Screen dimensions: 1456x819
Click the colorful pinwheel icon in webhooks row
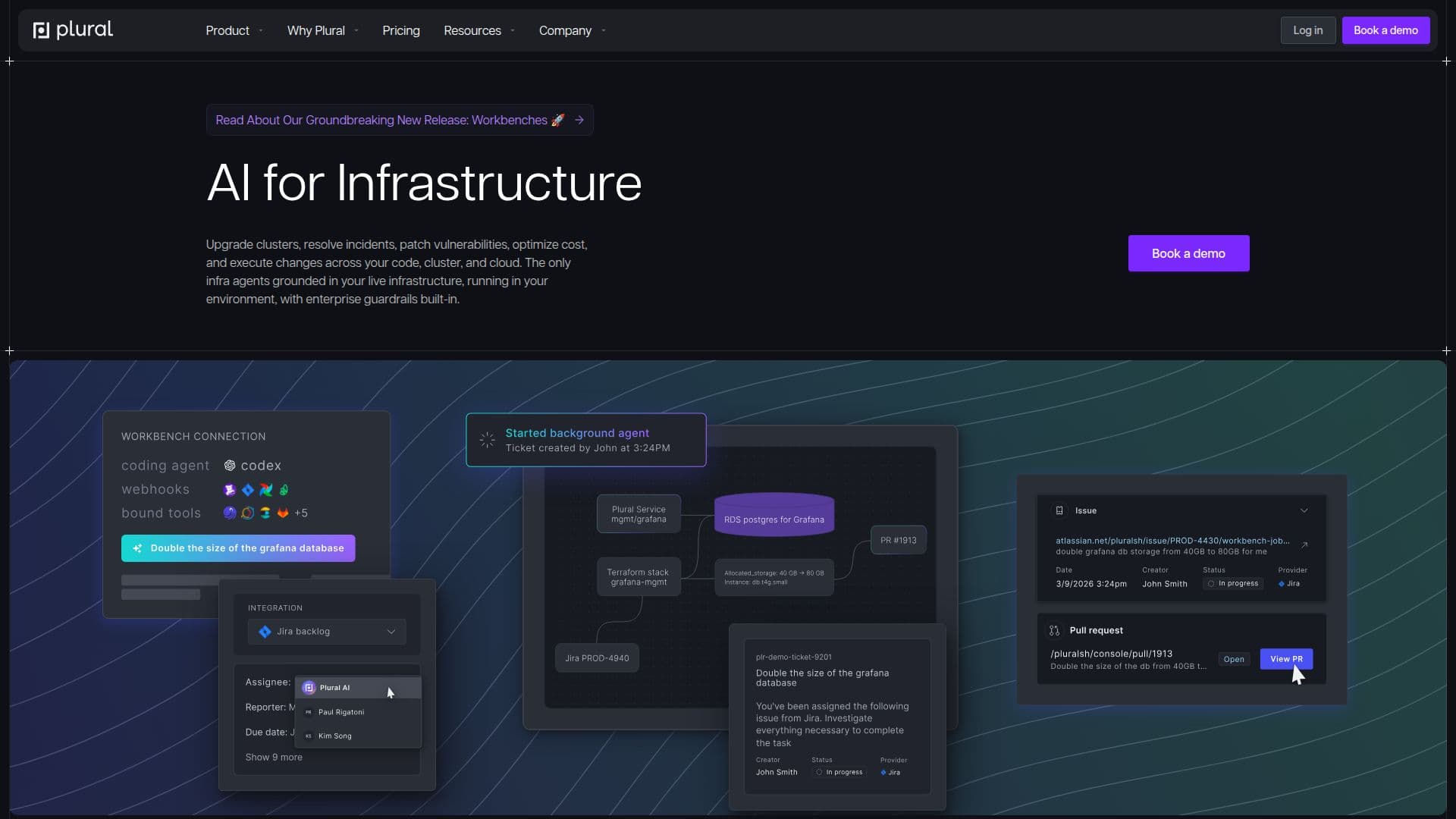tap(265, 490)
